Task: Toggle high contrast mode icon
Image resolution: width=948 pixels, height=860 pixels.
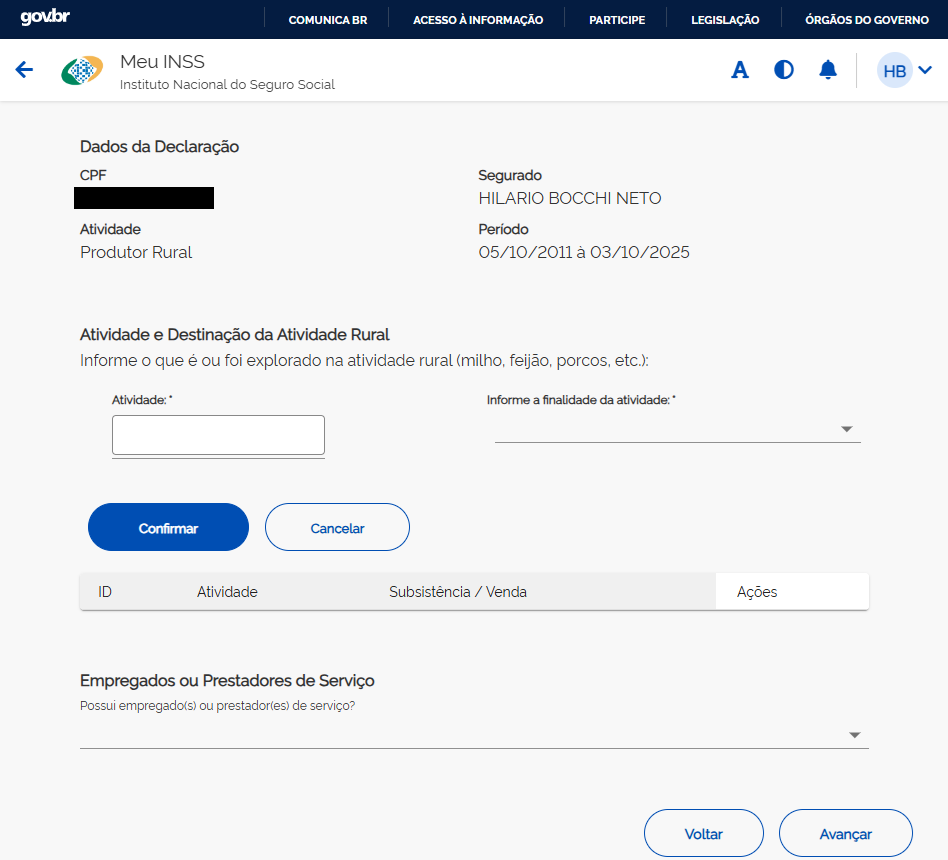Action: 784,70
